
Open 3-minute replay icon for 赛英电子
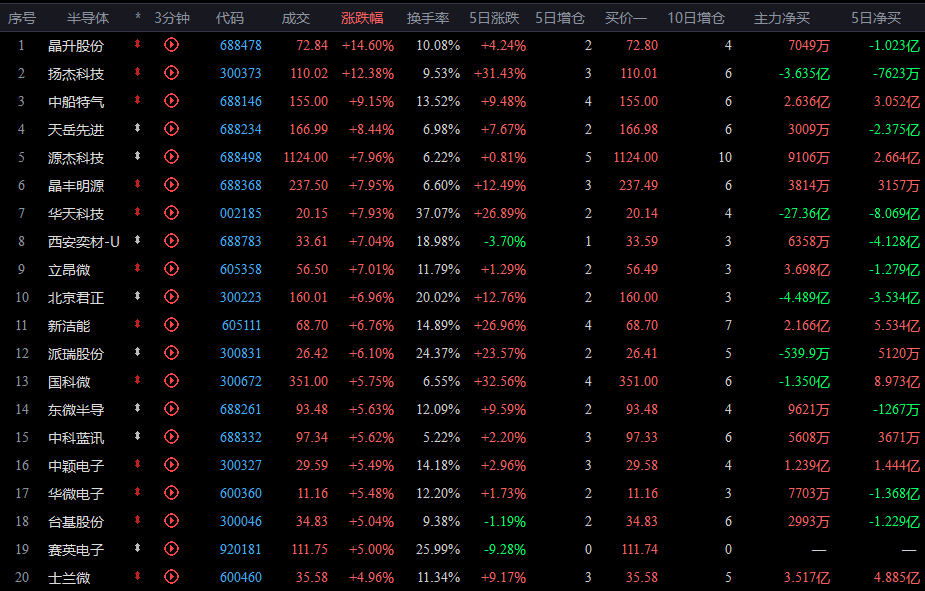(171, 549)
